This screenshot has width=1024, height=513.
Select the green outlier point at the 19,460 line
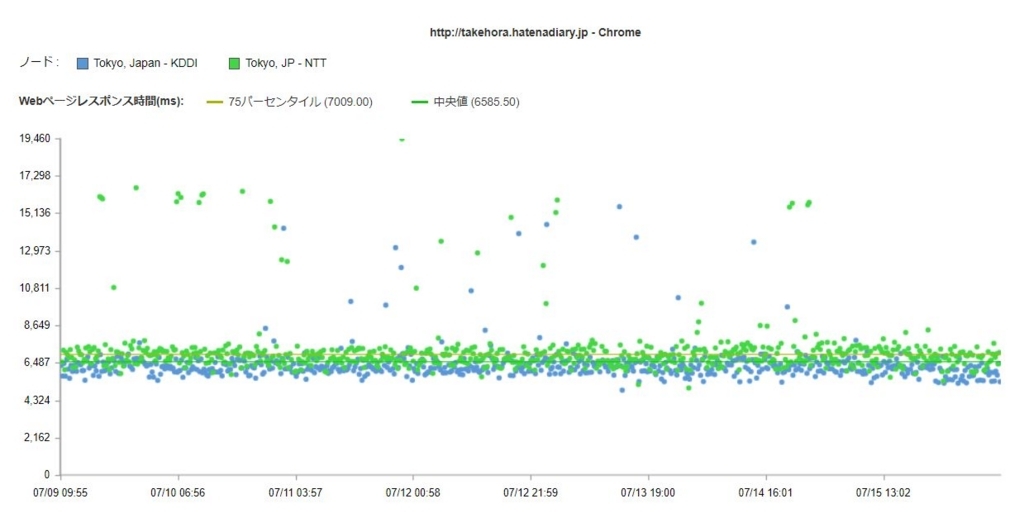(x=402, y=139)
